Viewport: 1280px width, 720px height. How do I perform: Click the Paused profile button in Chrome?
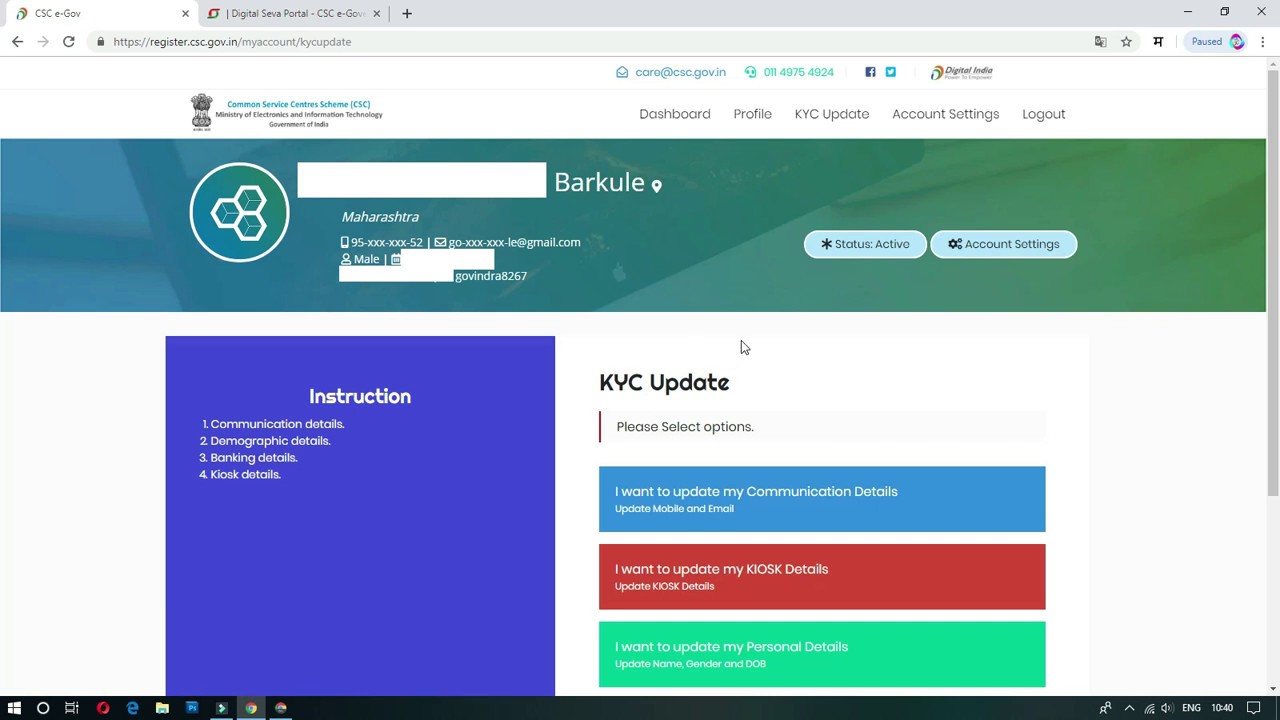coord(1216,42)
